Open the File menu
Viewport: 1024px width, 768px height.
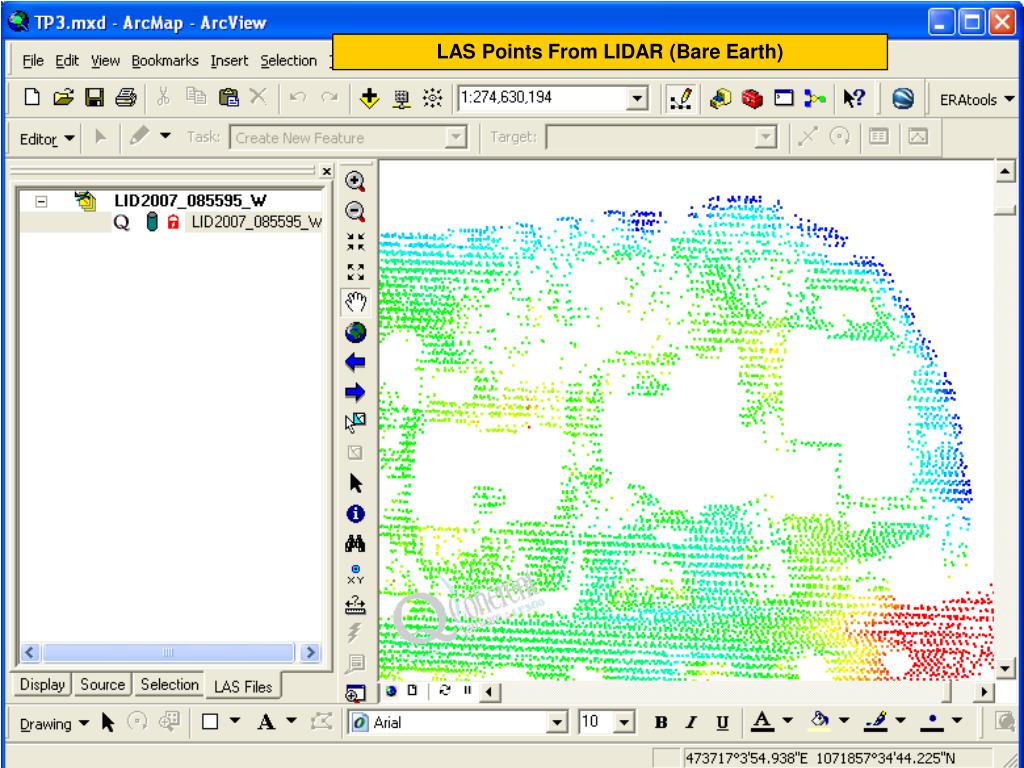pos(33,61)
